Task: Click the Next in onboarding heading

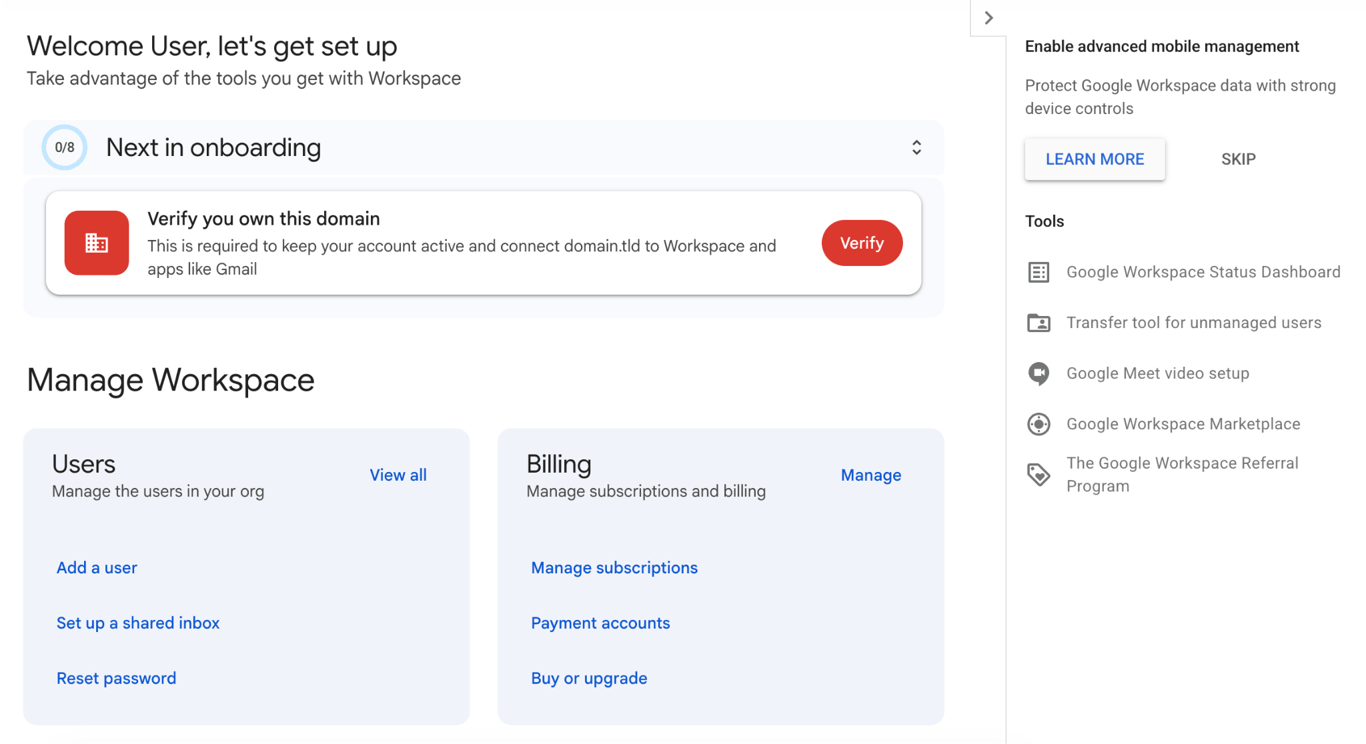Action: [x=214, y=148]
